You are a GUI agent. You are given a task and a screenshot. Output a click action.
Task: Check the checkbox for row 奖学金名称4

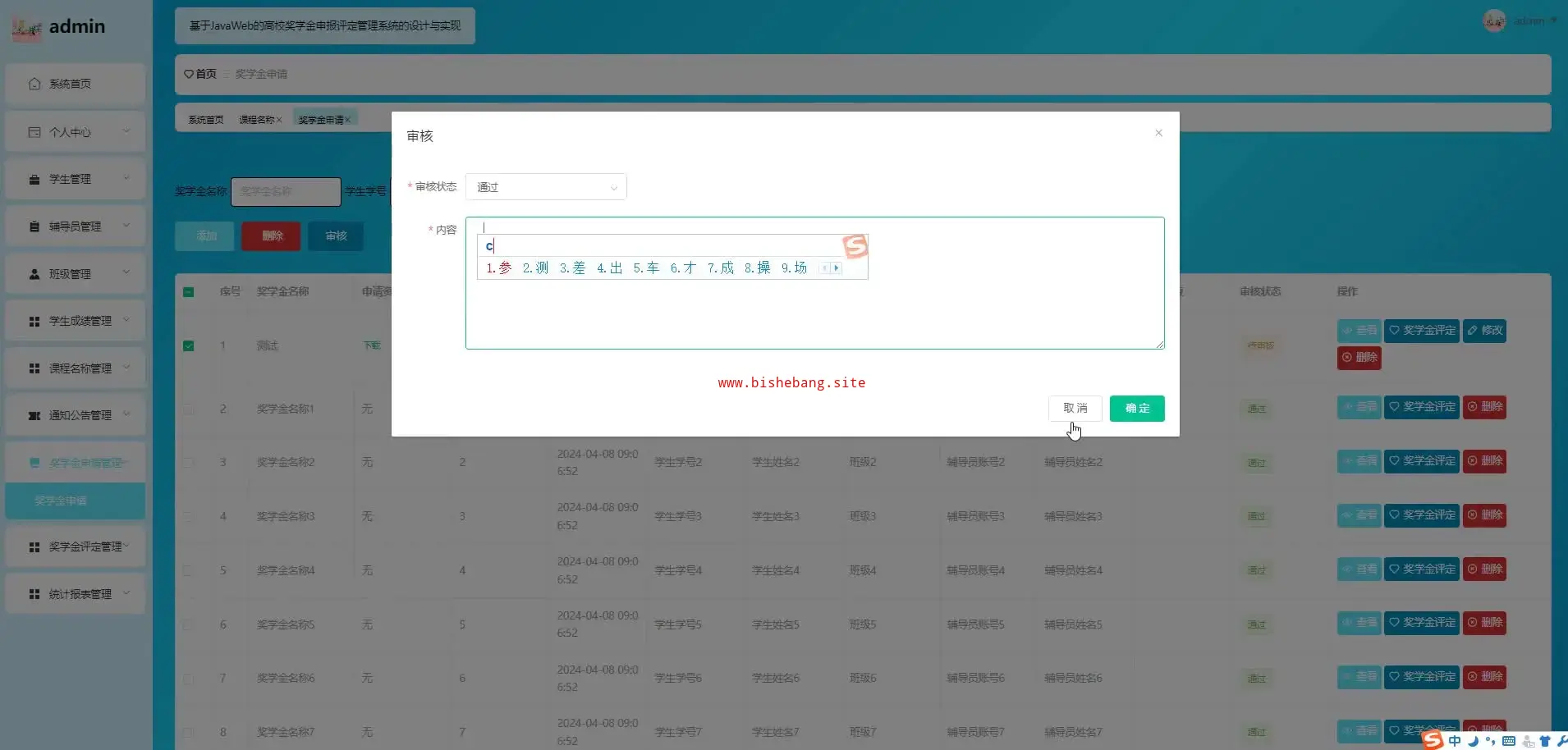point(189,570)
